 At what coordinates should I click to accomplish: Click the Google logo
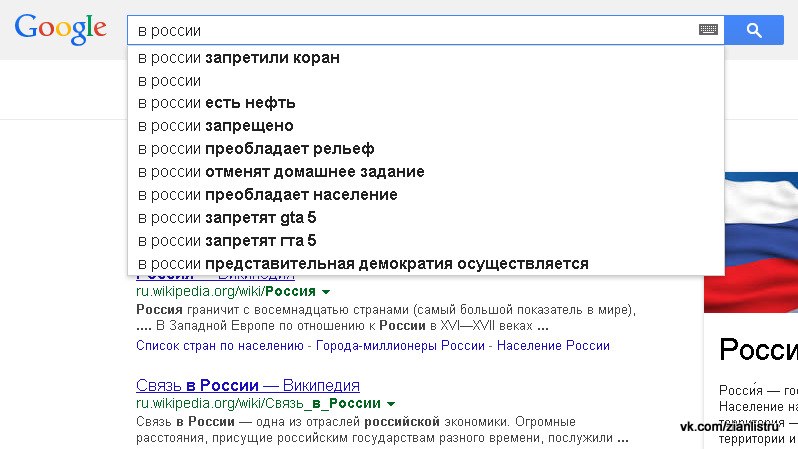[61, 29]
